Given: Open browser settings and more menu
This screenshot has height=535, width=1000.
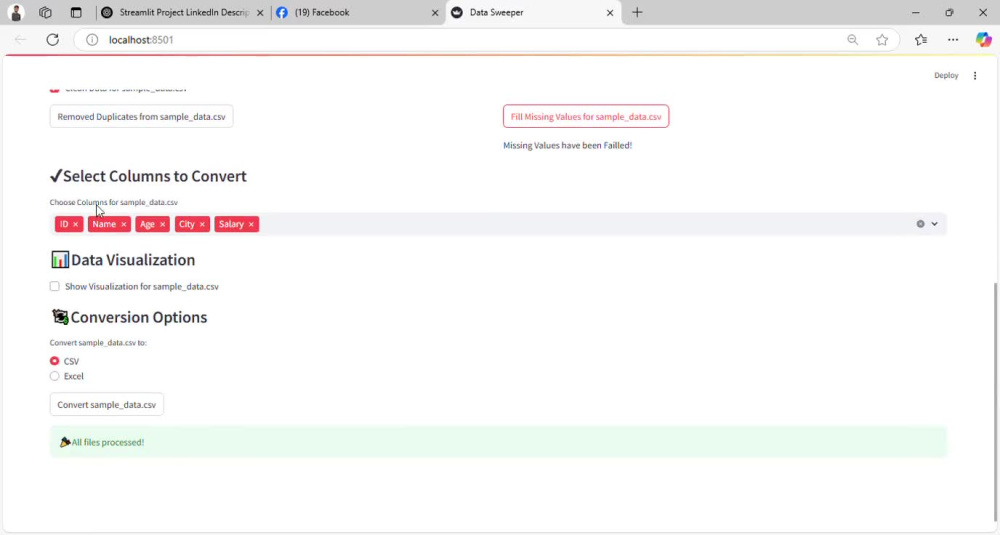Looking at the screenshot, I should pyautogui.click(x=953, y=40).
